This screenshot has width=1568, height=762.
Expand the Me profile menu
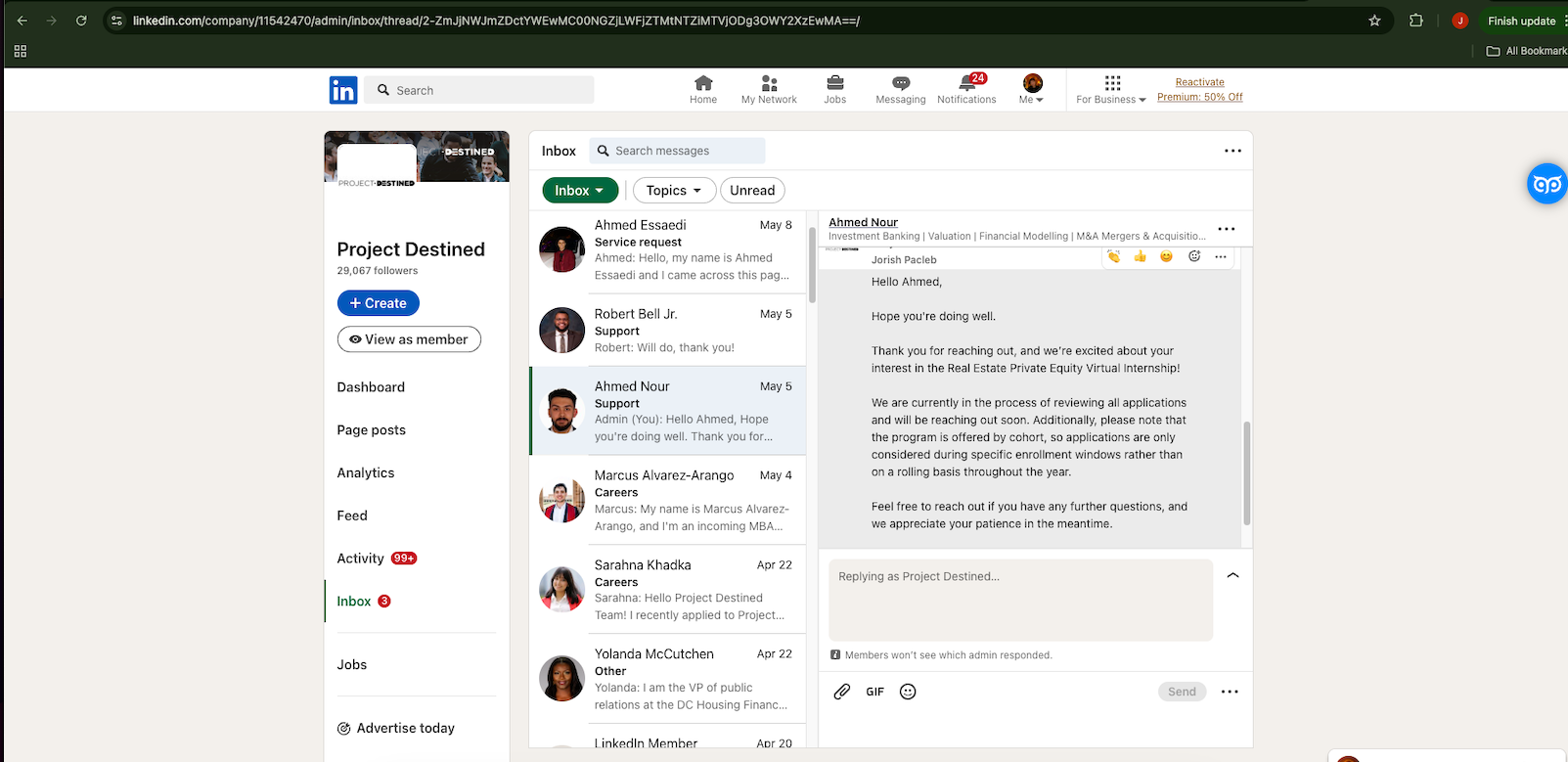pos(1032,90)
